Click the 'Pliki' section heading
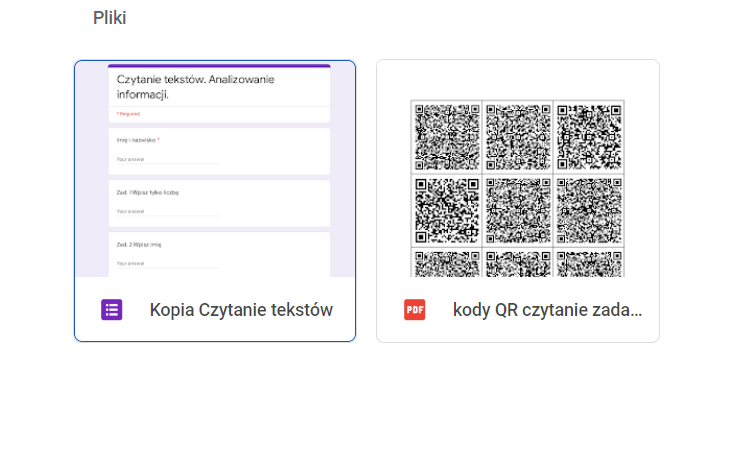 (x=109, y=18)
